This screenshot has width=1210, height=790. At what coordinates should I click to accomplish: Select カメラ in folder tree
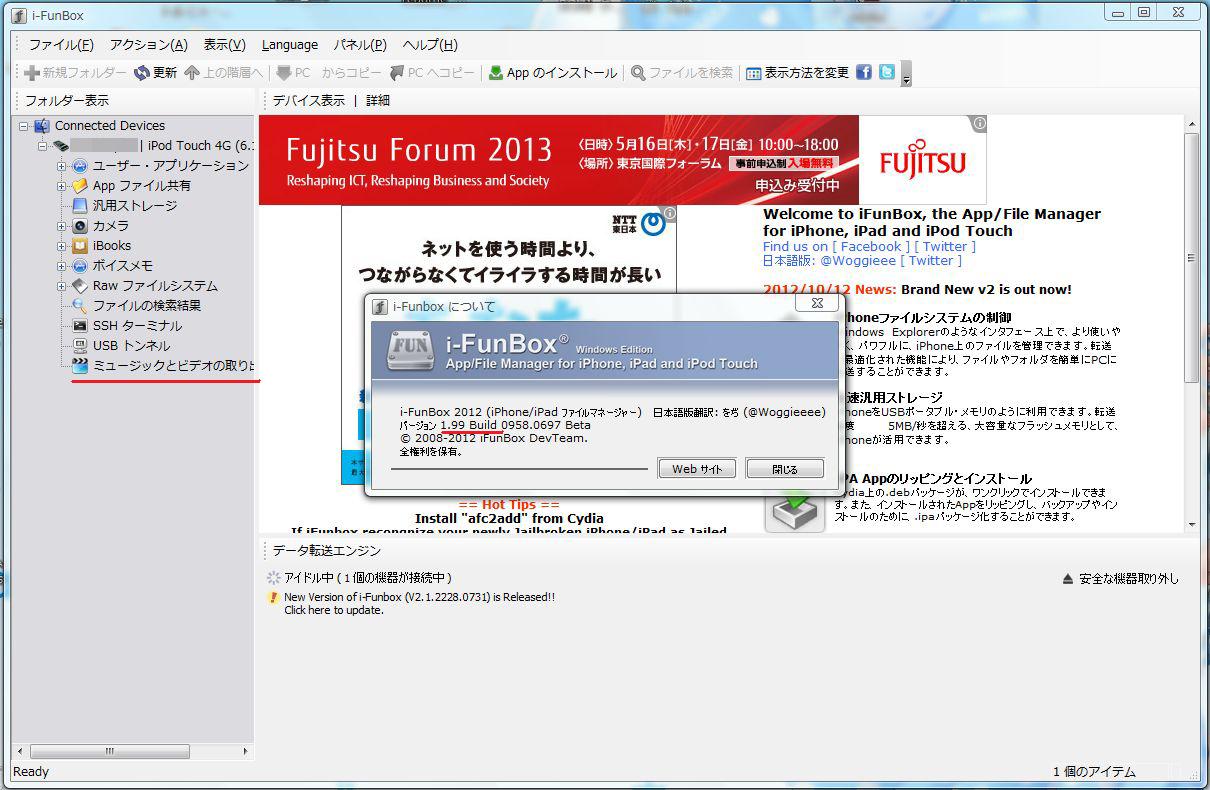click(110, 226)
